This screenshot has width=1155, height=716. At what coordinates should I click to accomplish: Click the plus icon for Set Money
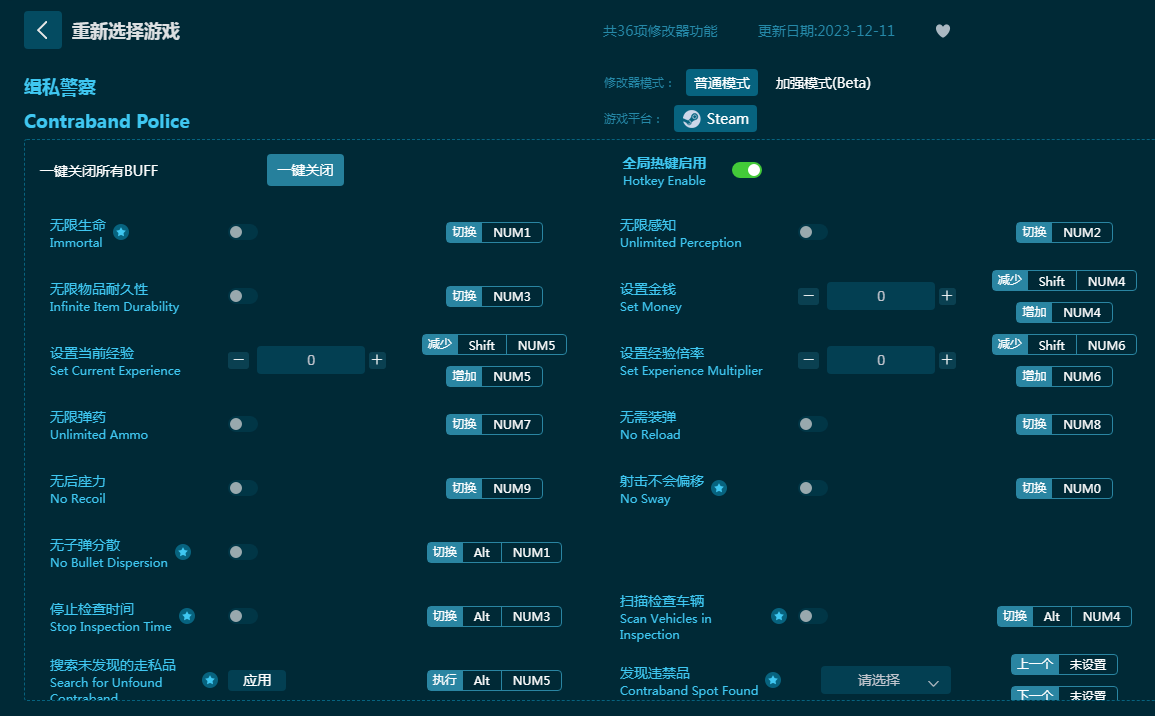click(x=947, y=296)
